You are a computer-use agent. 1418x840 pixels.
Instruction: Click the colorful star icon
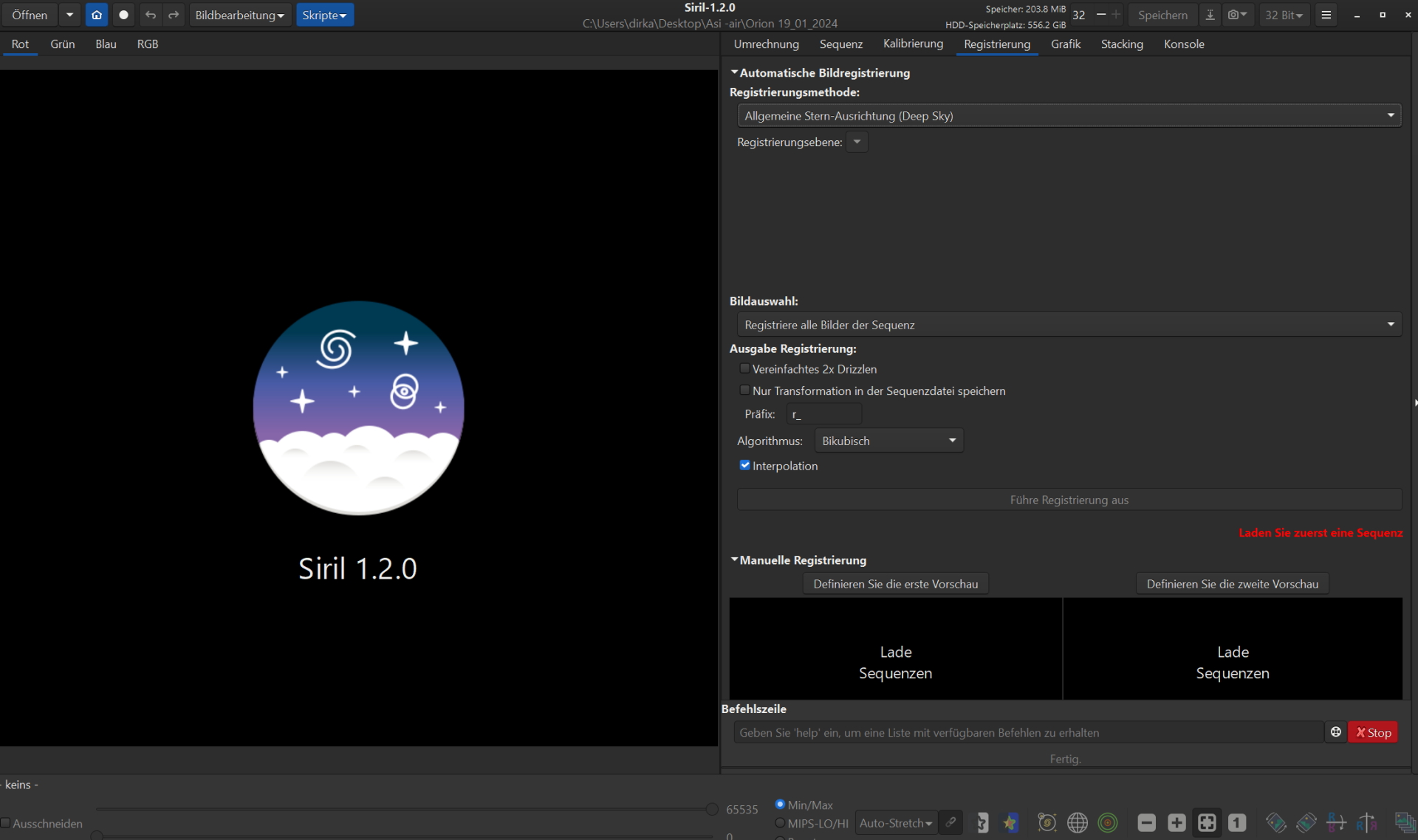1010,822
